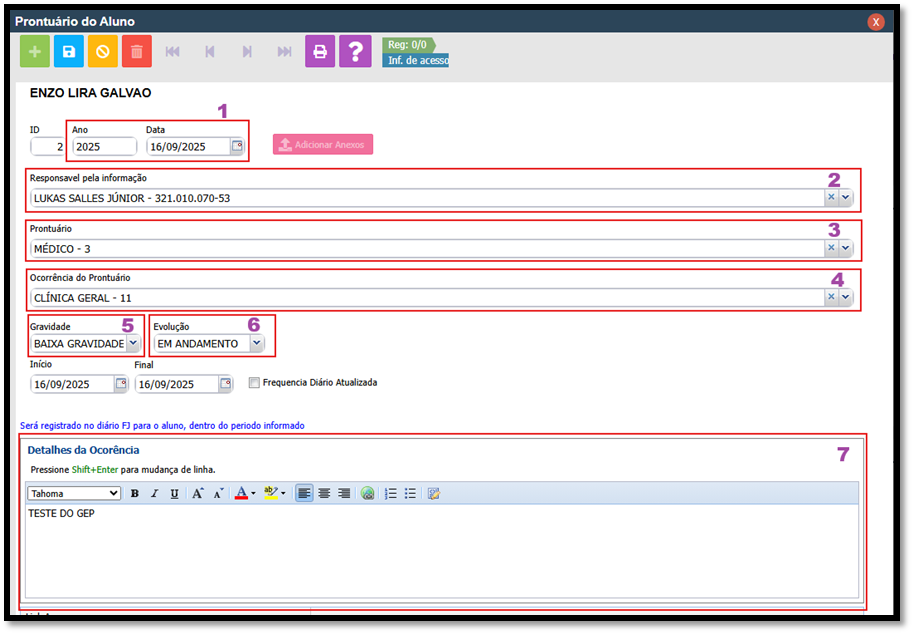This screenshot has width=913, height=634.
Task: Cancel editing with the orange cancel icon
Action: 103,51
